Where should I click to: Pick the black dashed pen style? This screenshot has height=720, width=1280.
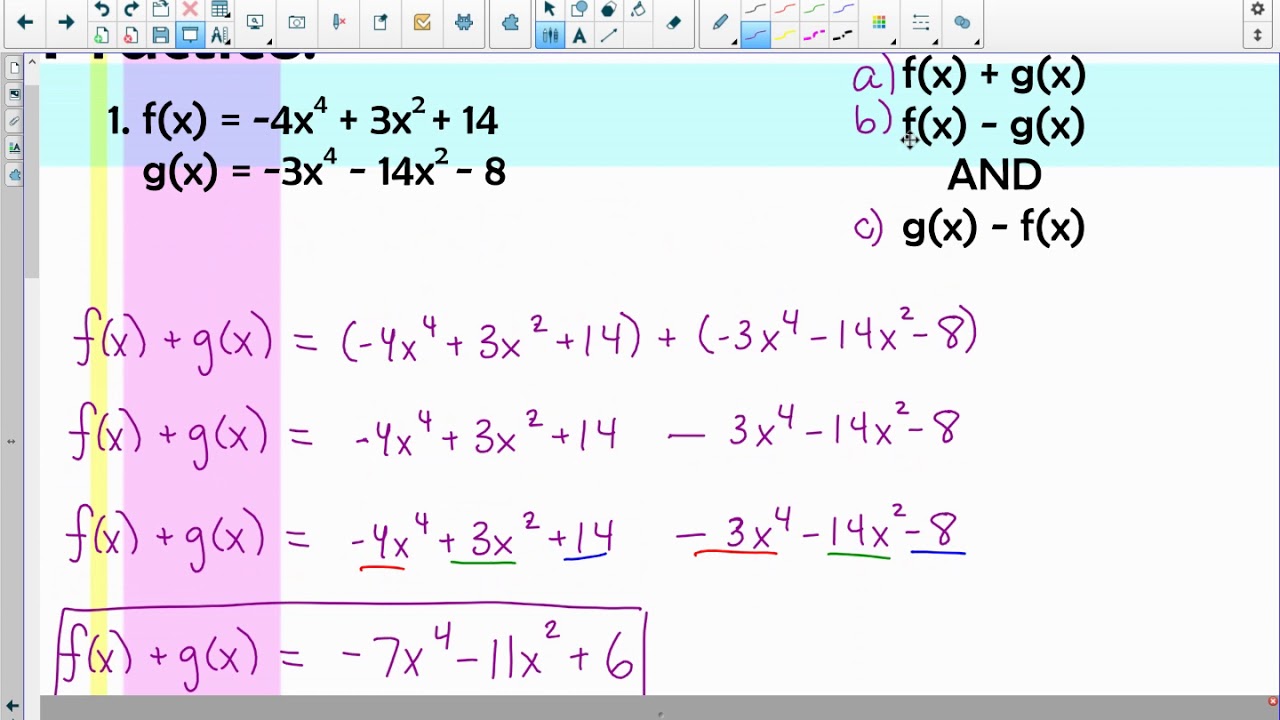(843, 35)
